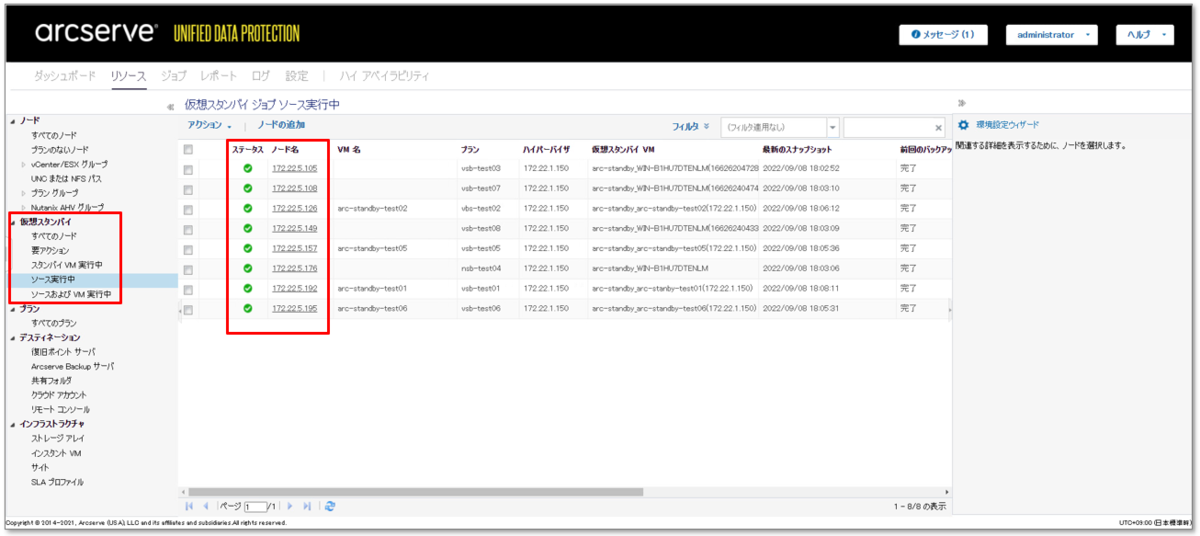Select インスタント VM in the tree
Screen dimensions: 1200x536
(56, 453)
